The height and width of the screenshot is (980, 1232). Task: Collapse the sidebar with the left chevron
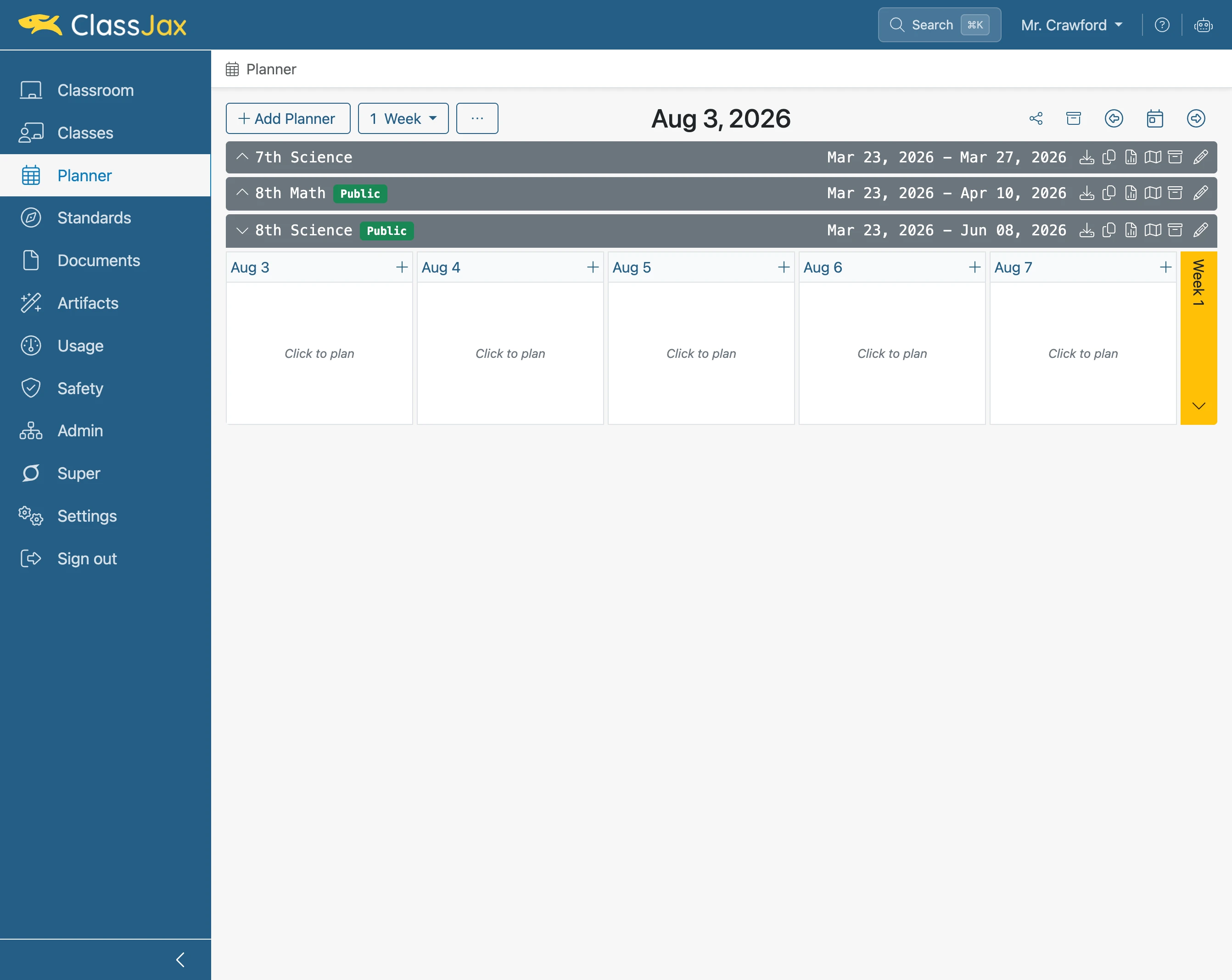coord(180,959)
